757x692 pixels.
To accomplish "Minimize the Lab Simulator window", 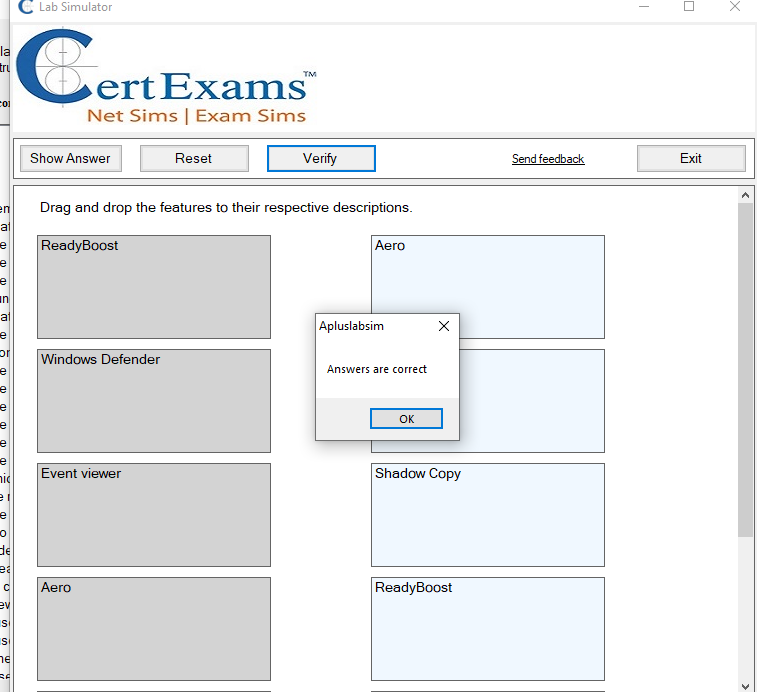I will tap(644, 6).
